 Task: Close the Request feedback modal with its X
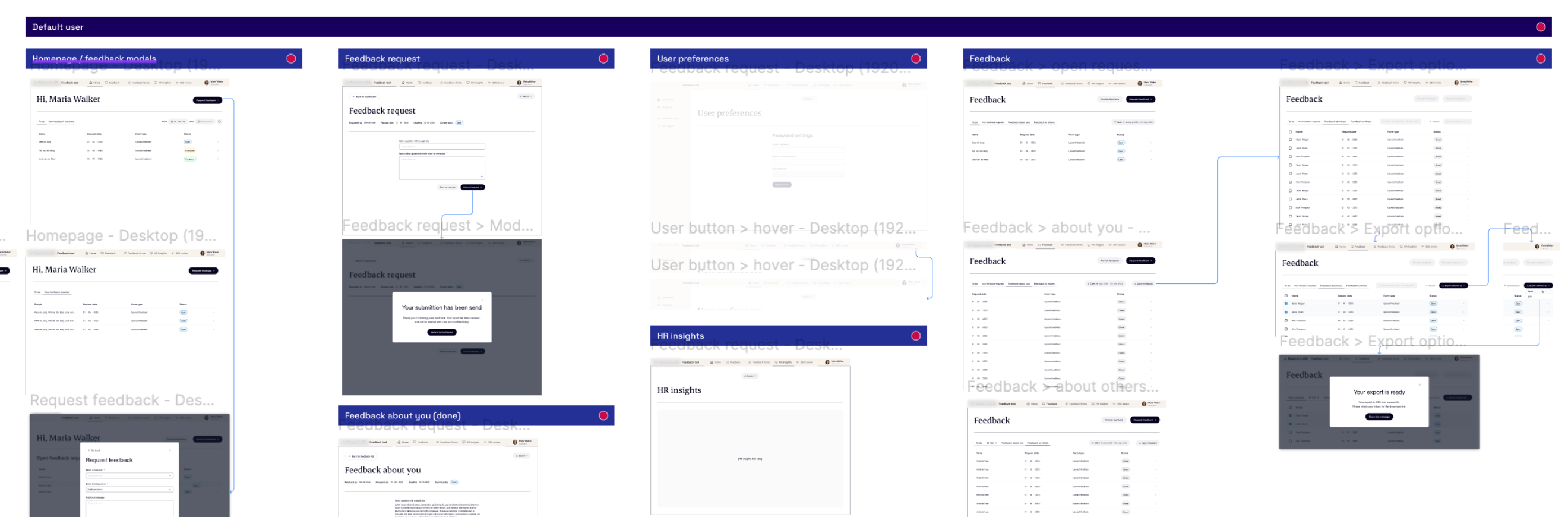[170, 450]
